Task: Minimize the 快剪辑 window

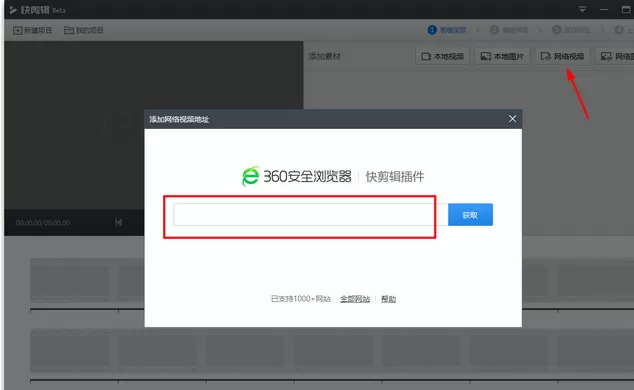Action: click(x=604, y=9)
